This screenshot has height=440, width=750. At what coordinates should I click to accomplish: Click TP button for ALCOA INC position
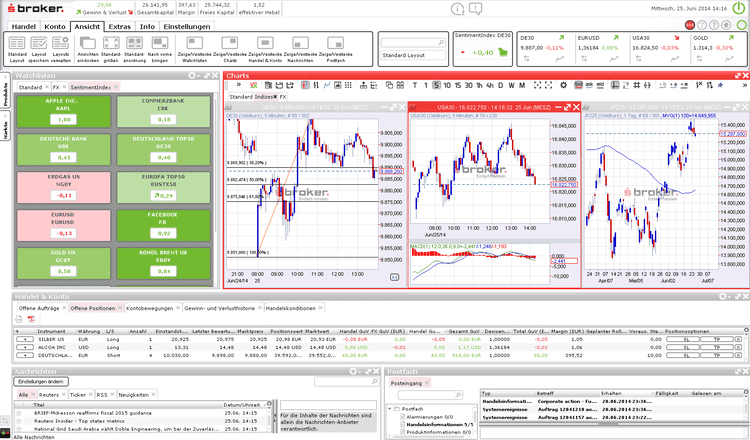(x=717, y=347)
